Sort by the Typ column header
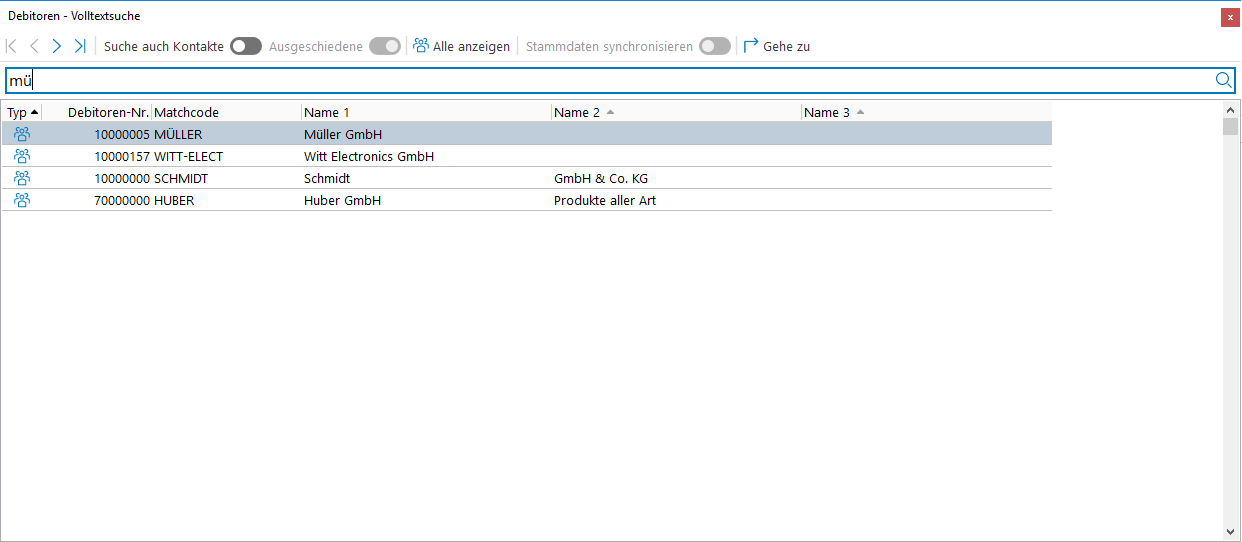1242x542 pixels. click(x=22, y=112)
